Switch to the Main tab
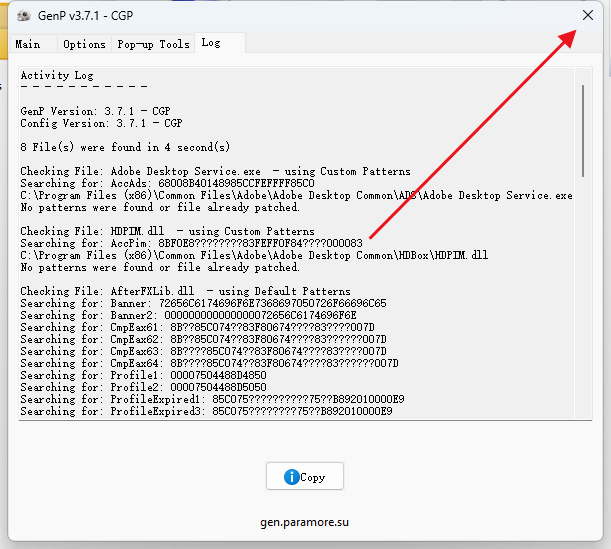Screen dimensions: 611x549 pyautogui.click(x=34, y=44)
